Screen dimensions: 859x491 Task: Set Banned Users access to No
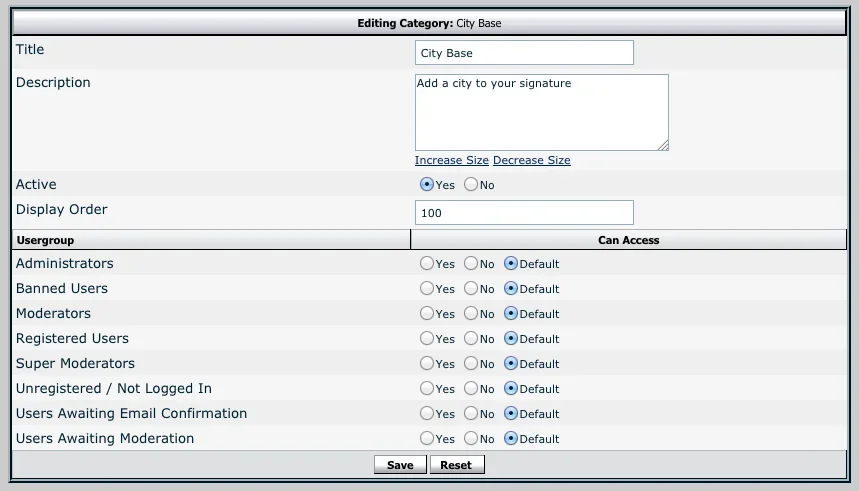[x=470, y=289]
